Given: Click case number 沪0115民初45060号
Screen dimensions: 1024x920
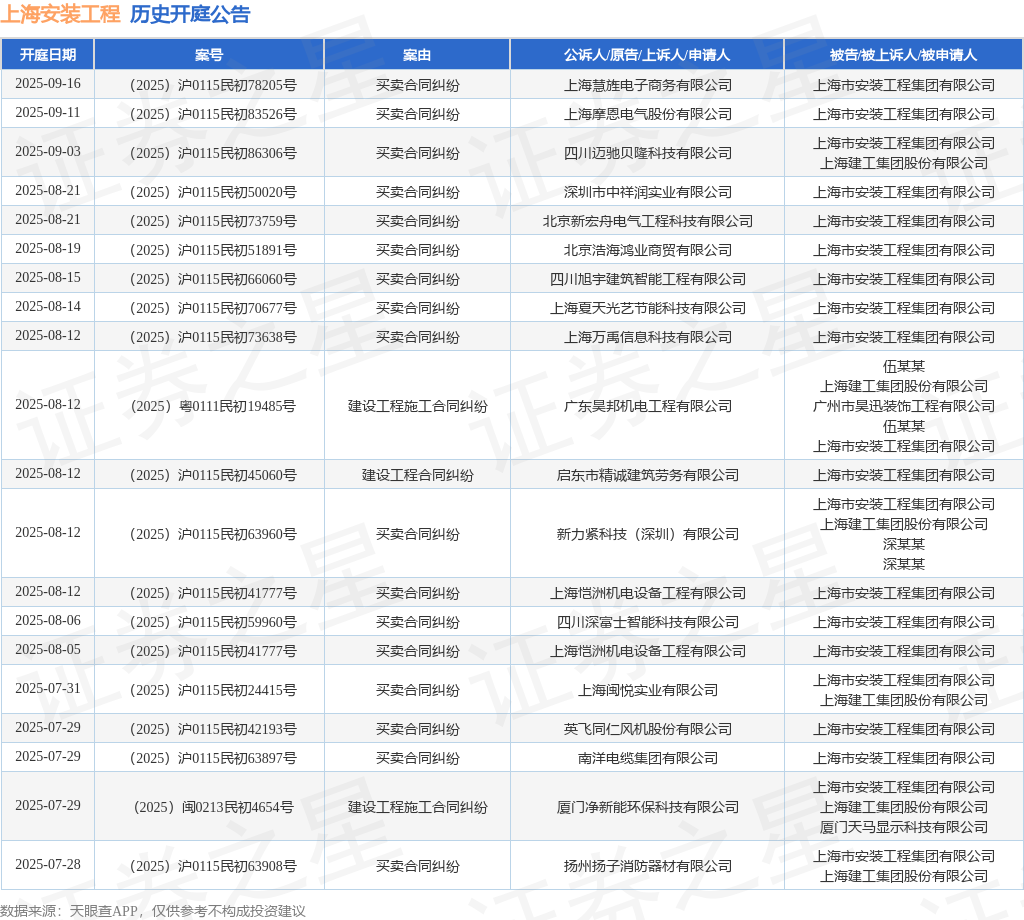Looking at the screenshot, I should click(213, 475).
